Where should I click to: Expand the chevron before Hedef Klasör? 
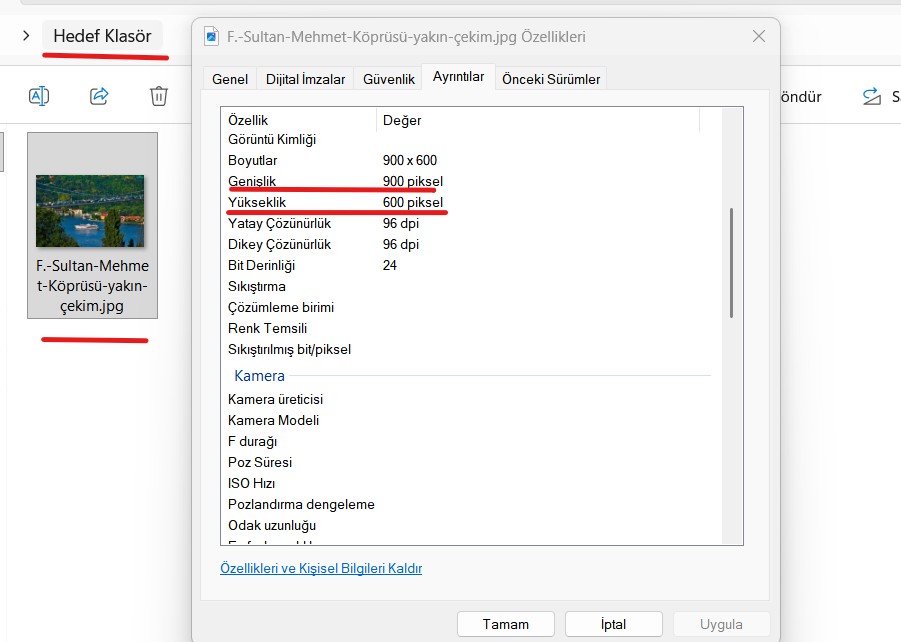click(x=25, y=36)
